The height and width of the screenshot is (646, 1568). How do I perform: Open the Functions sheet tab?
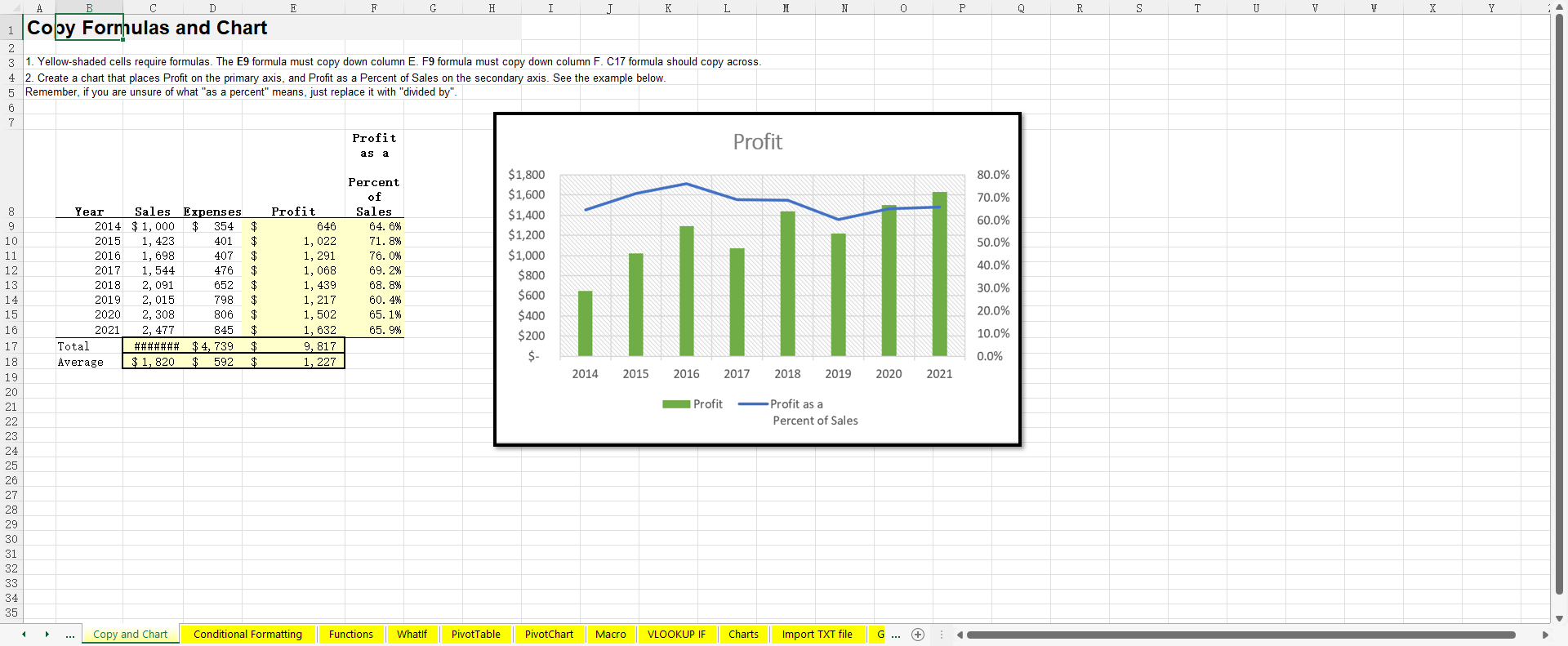click(351, 635)
